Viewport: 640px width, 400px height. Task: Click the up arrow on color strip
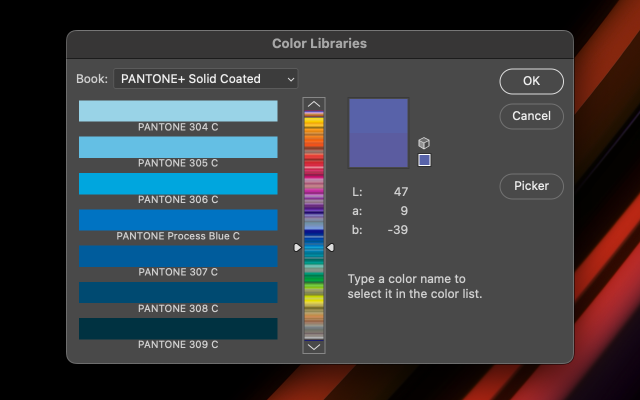(x=314, y=104)
